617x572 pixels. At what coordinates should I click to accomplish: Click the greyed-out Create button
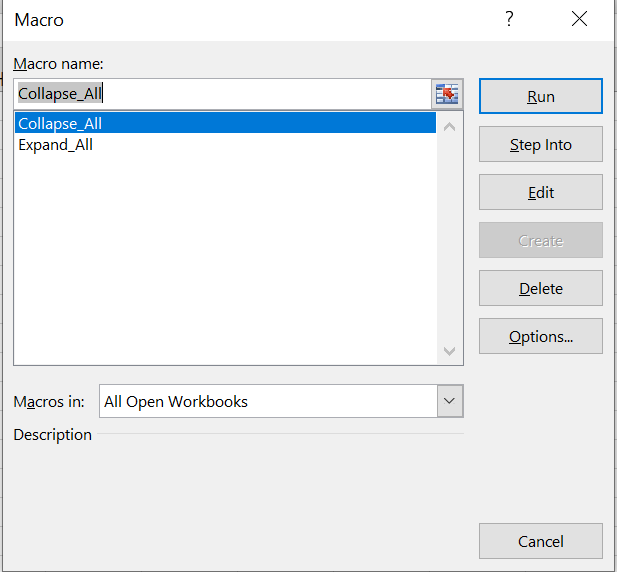pos(540,241)
